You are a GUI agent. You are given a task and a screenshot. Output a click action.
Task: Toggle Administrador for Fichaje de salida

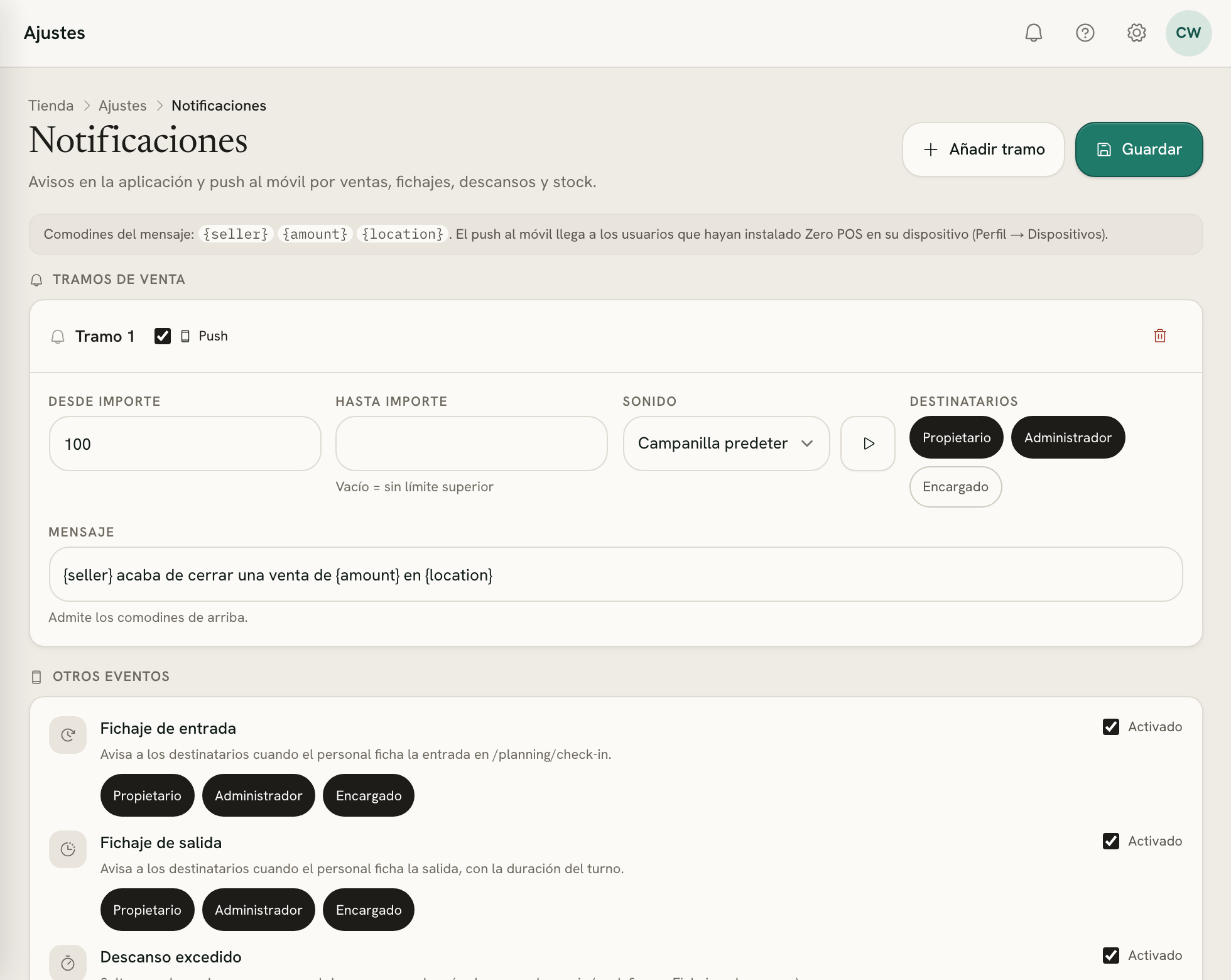258,910
